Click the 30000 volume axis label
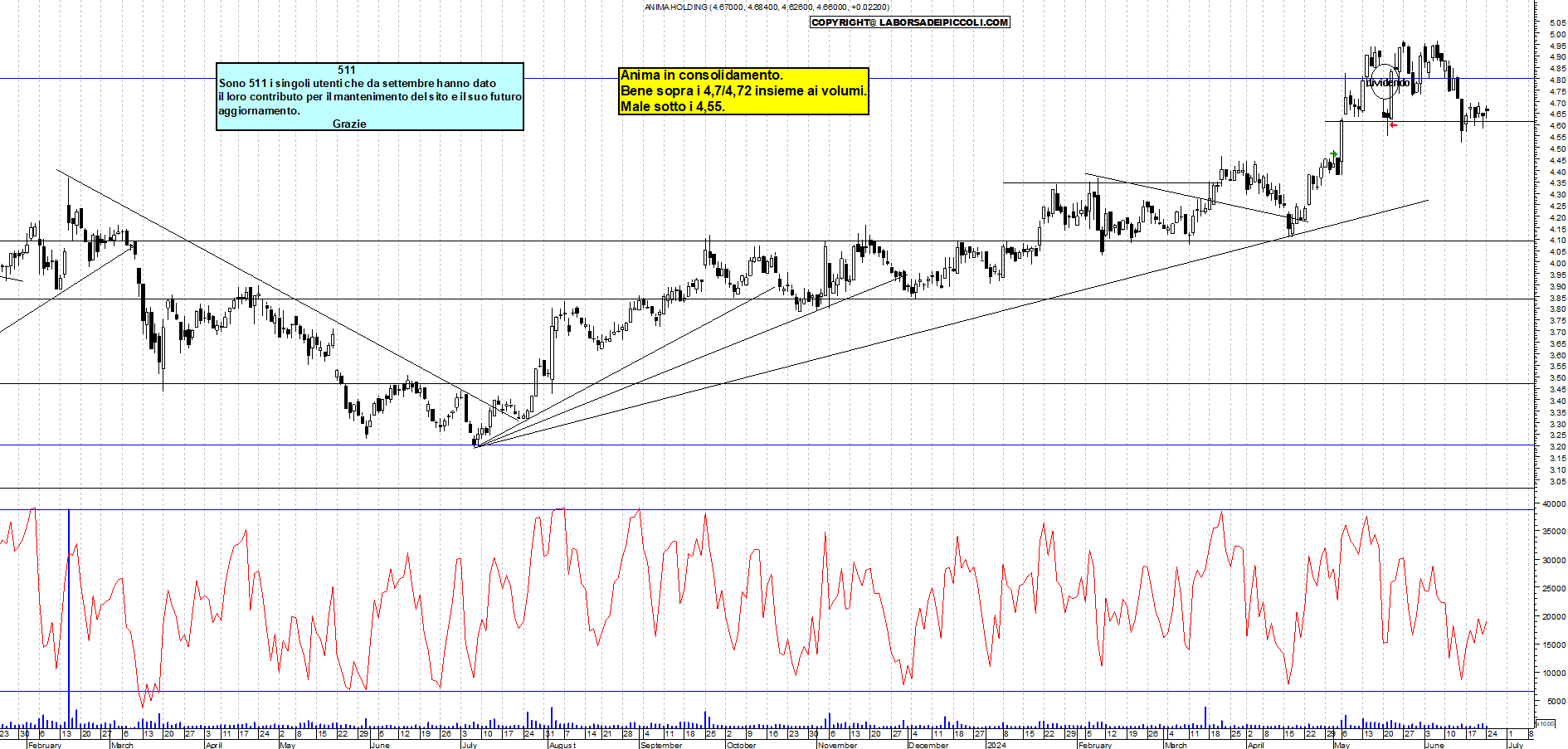Image resolution: width=1568 pixels, height=749 pixels. (x=1554, y=560)
